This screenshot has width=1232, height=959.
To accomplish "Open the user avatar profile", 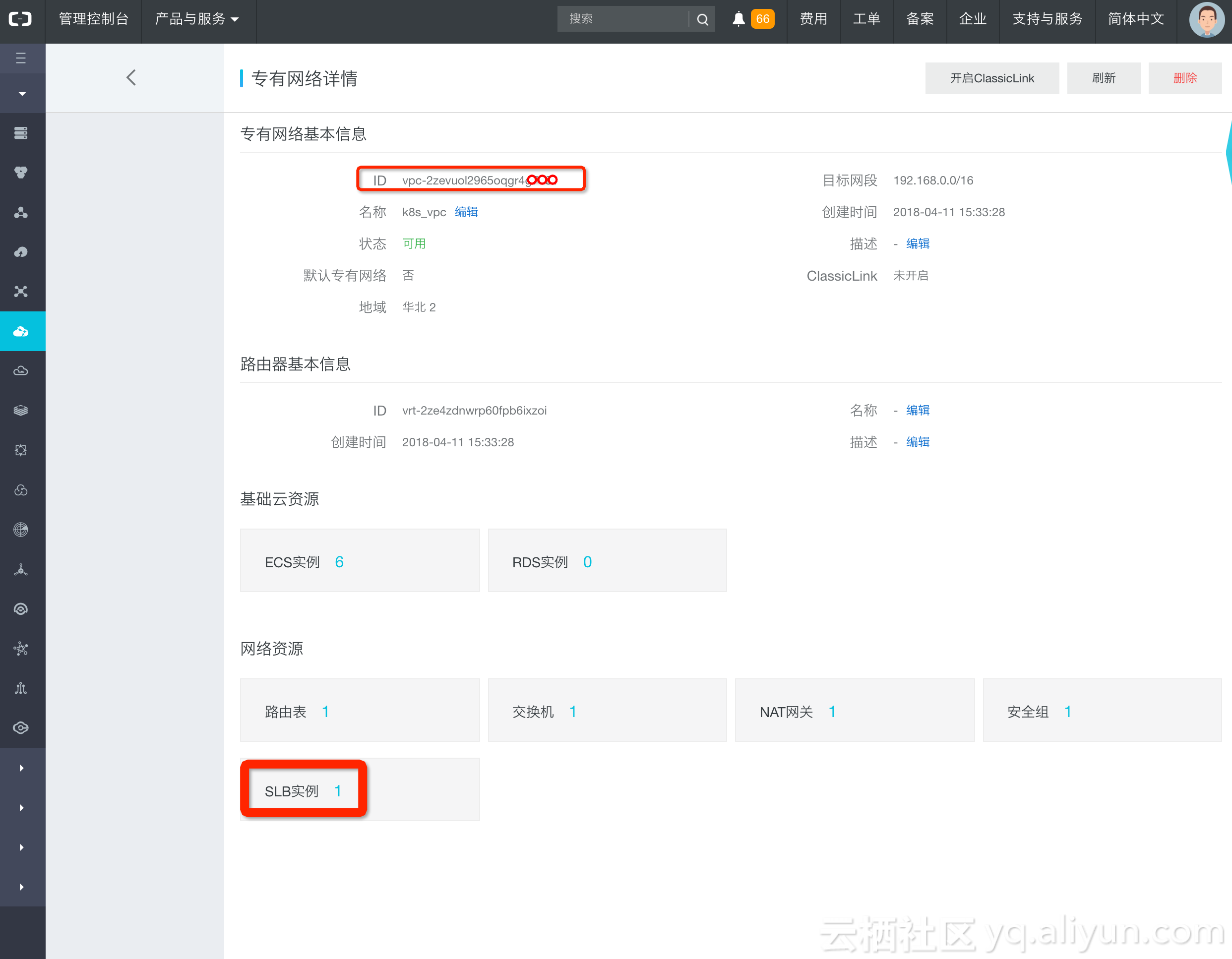I will click(1206, 20).
